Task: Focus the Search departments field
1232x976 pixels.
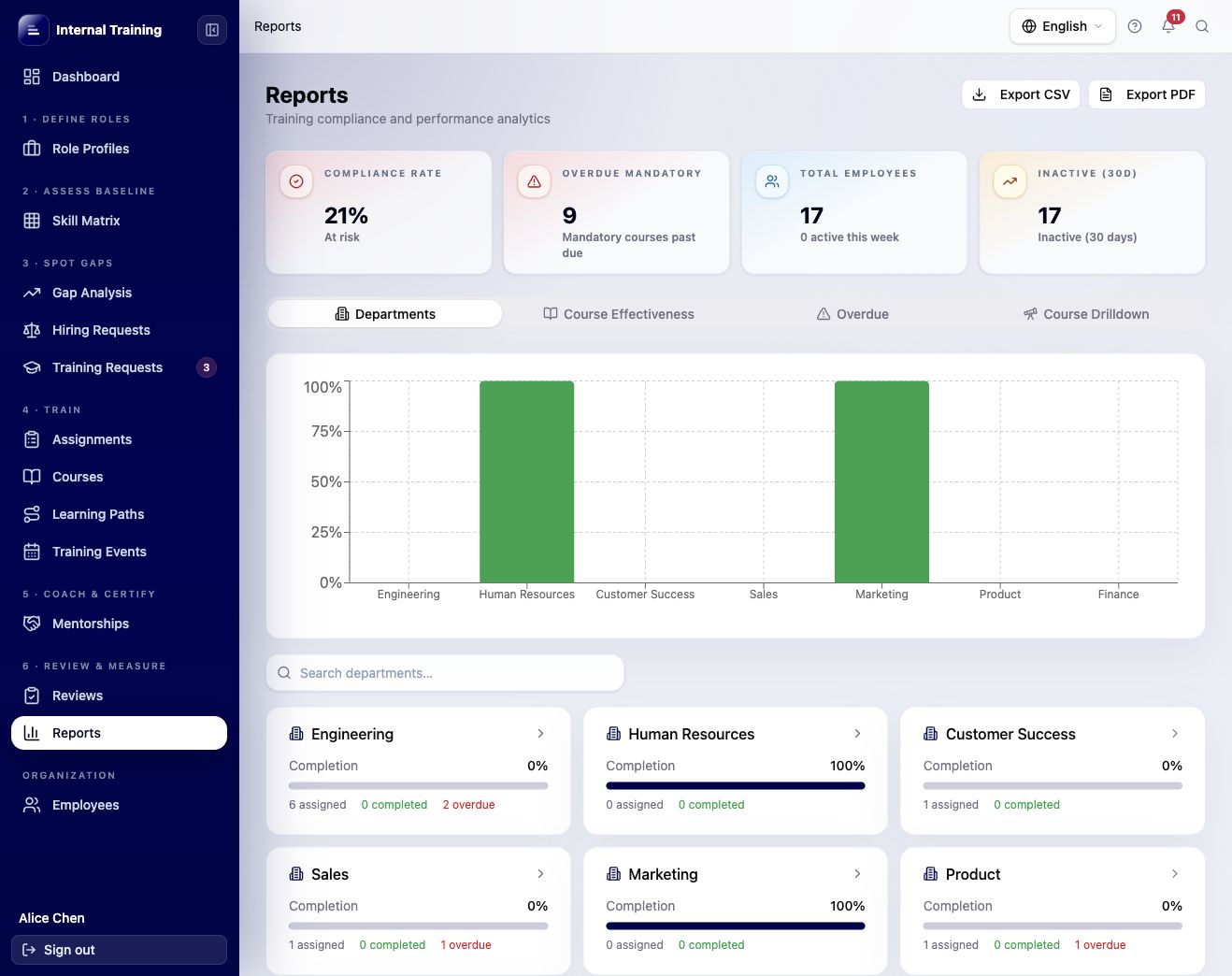Action: click(x=445, y=673)
